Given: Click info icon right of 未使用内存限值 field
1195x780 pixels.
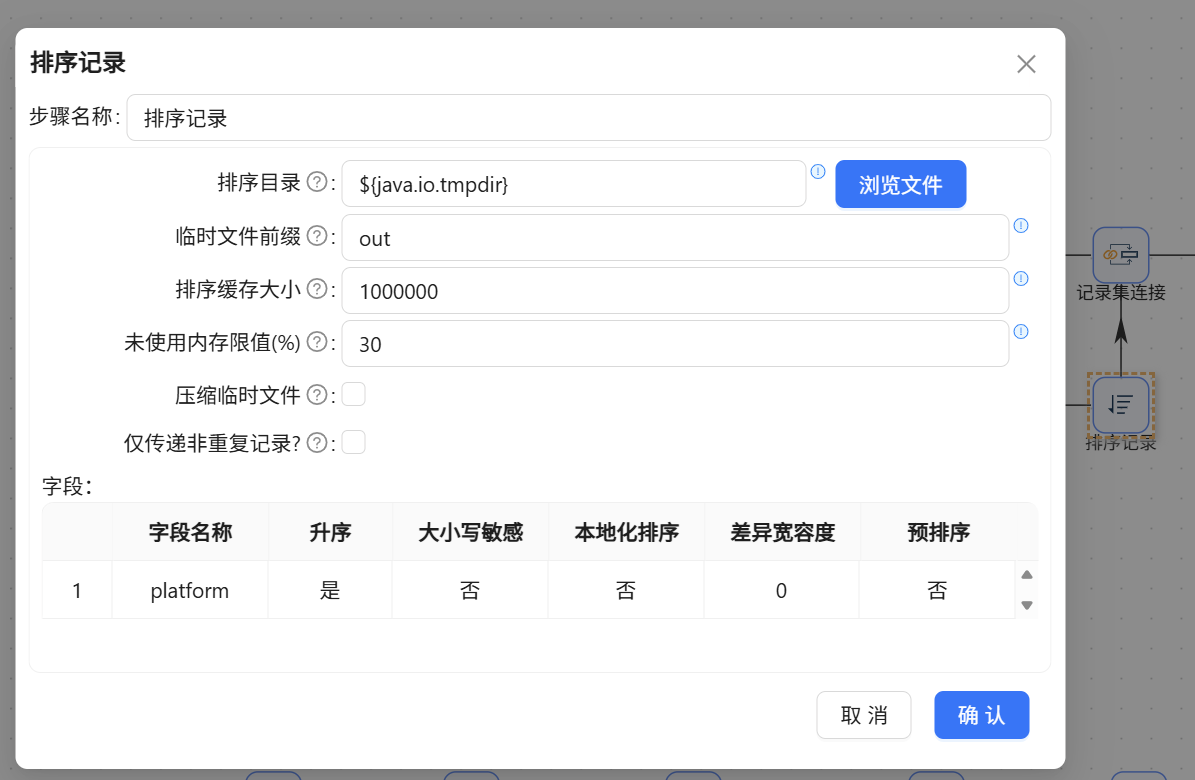Looking at the screenshot, I should tap(1021, 332).
